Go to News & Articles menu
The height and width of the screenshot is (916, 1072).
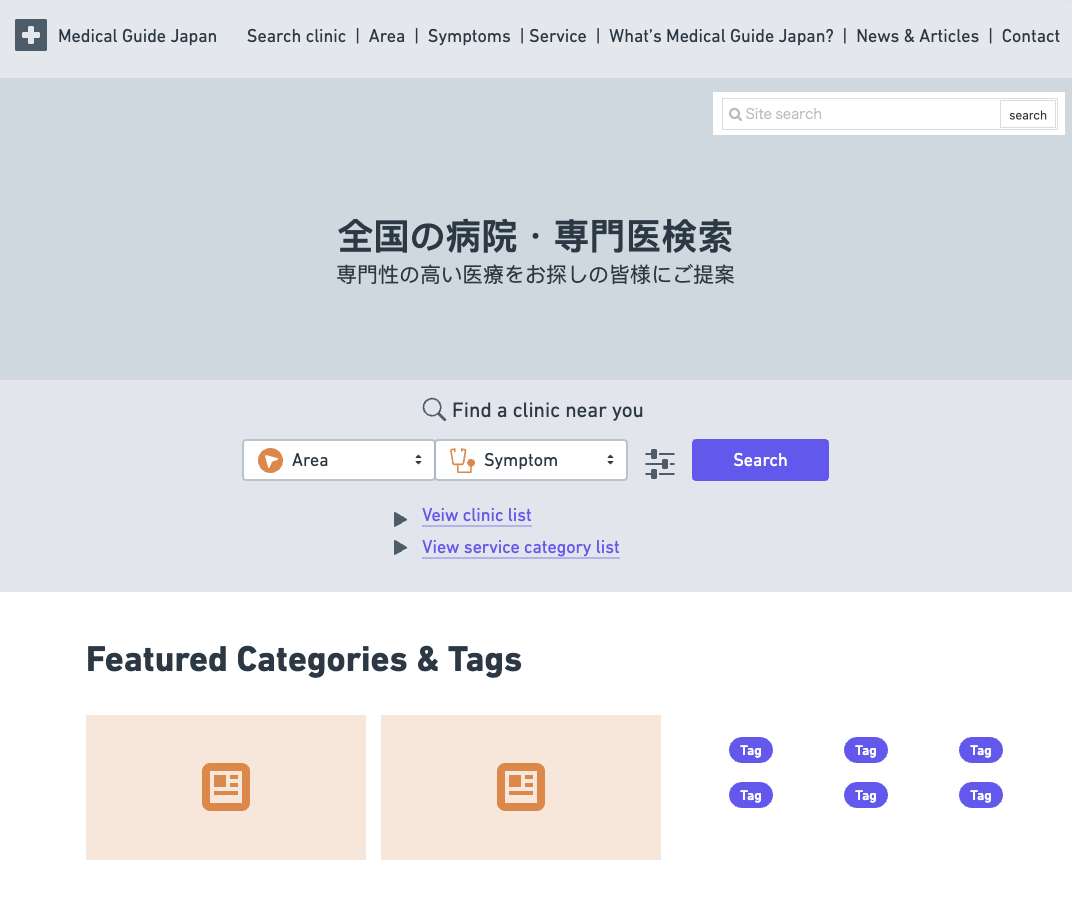coord(917,36)
